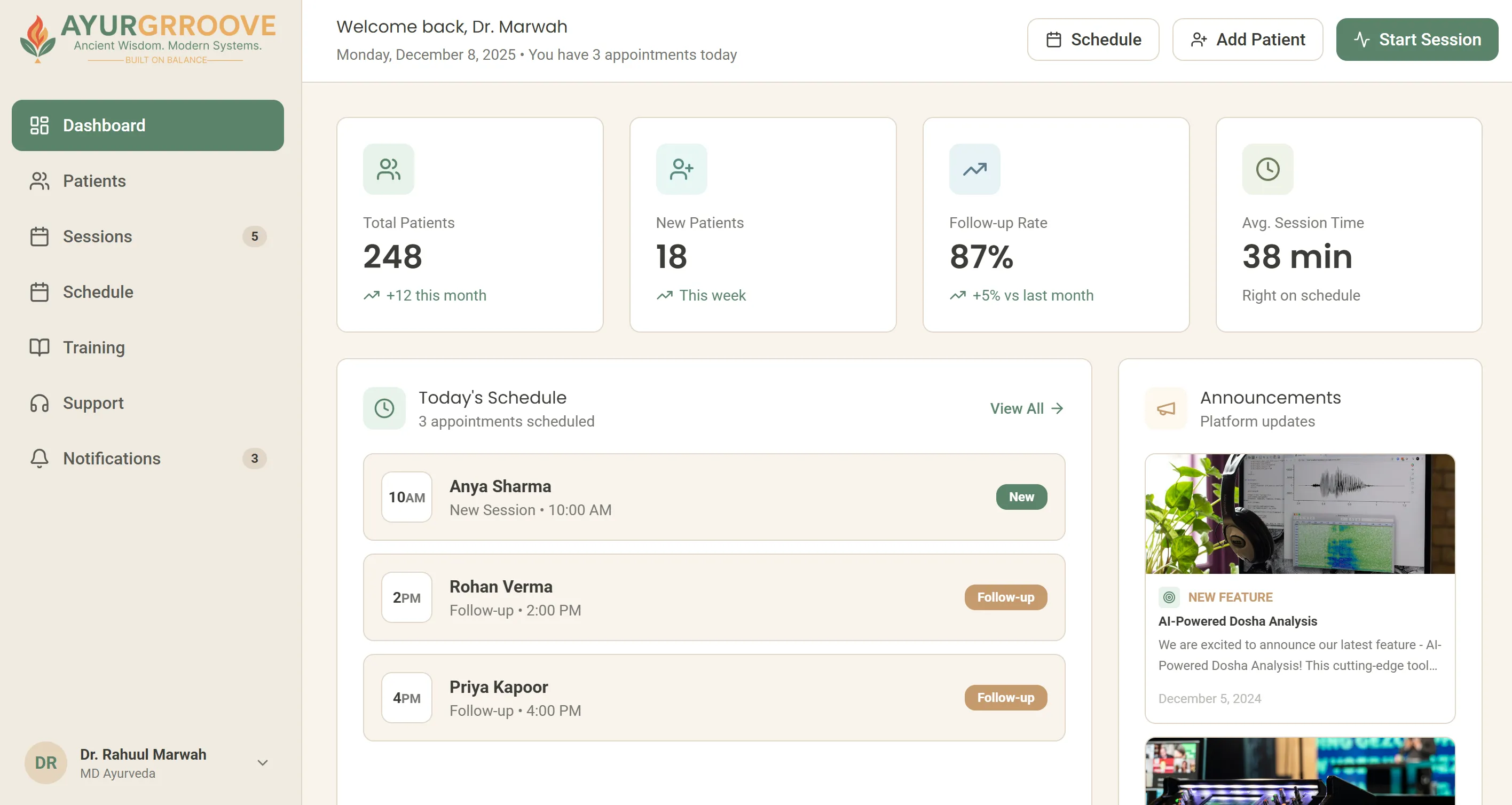
Task: Click the Follow-up tag on Priya Kapoor
Action: (1005, 698)
